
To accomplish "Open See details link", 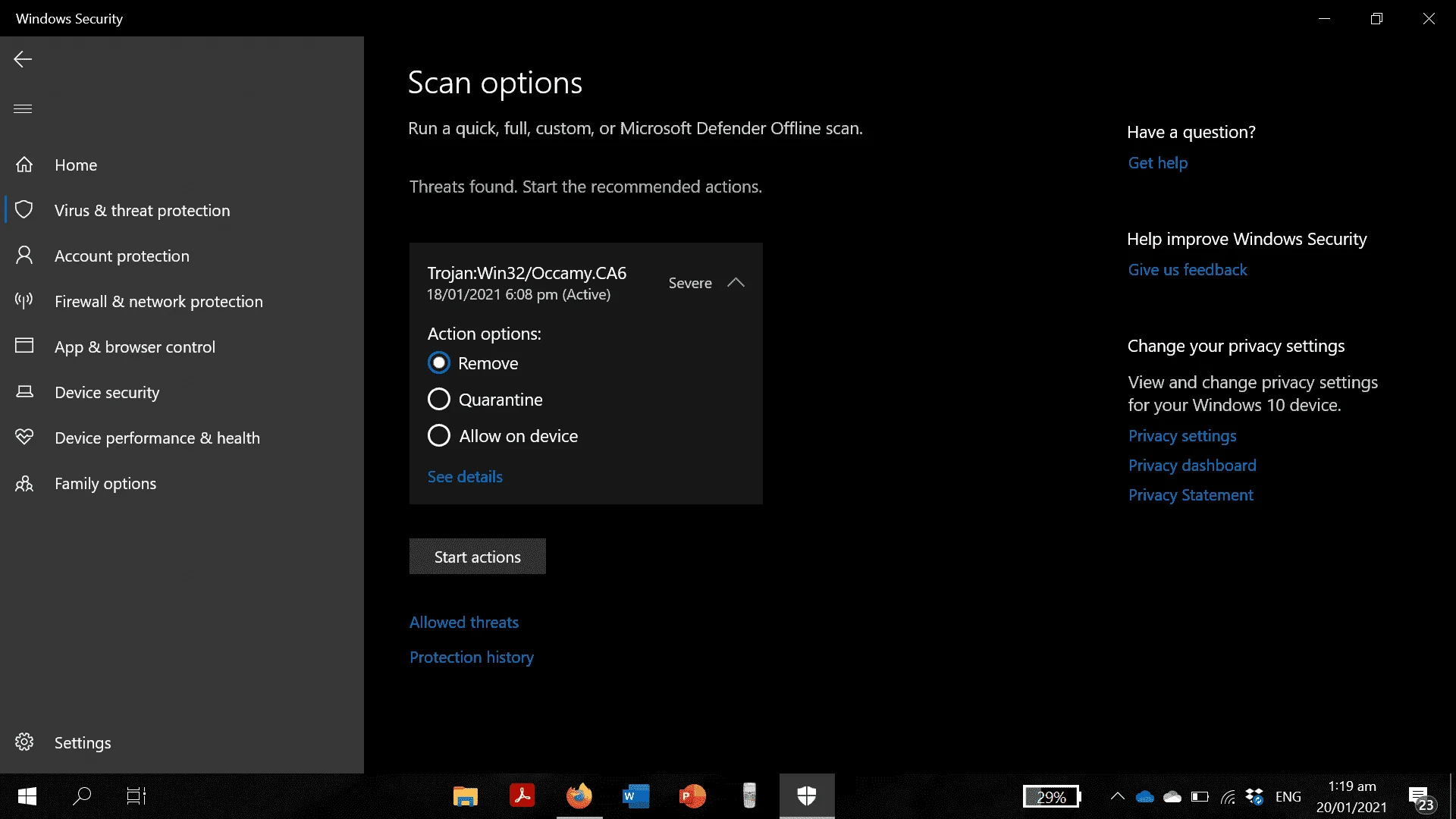I will (465, 476).
